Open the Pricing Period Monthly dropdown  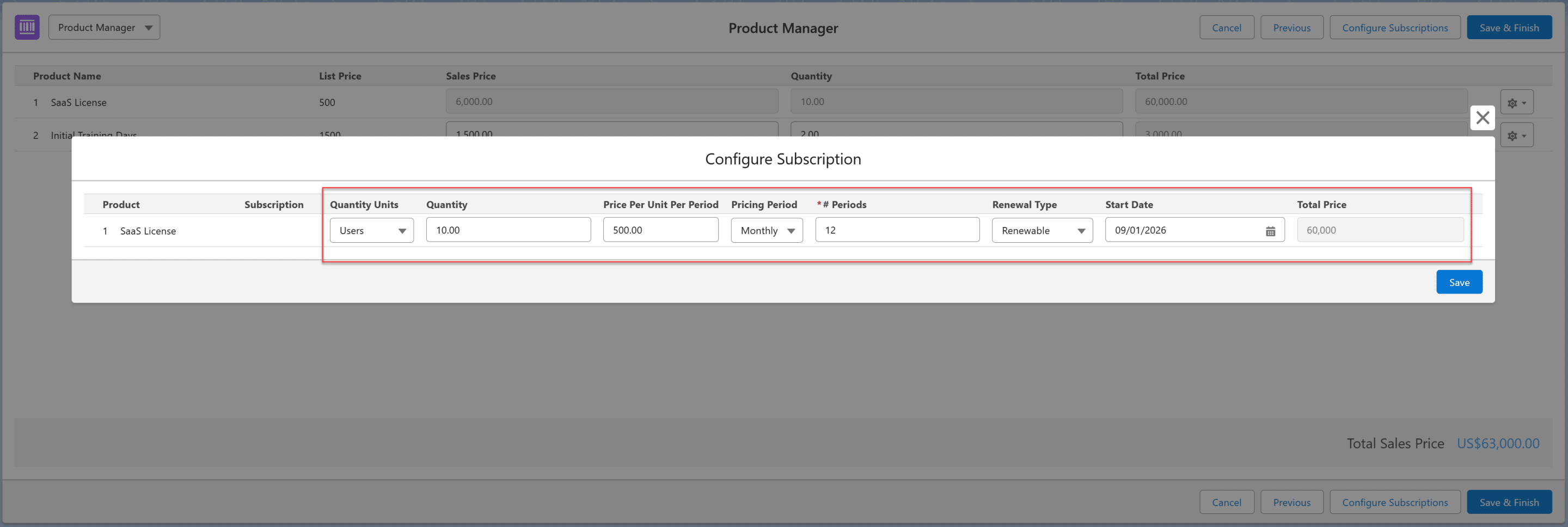[767, 231]
